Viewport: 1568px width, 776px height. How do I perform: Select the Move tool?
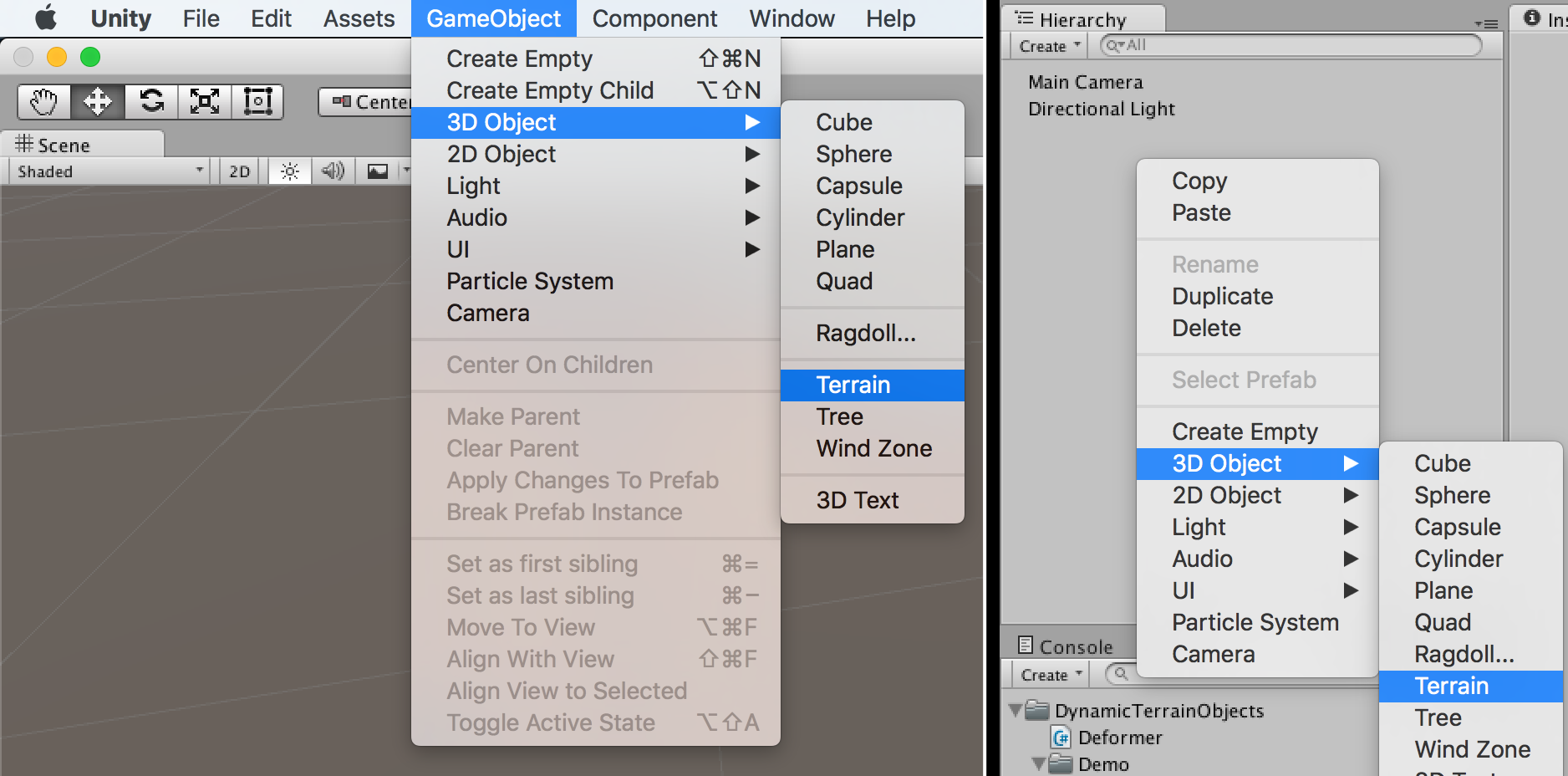pyautogui.click(x=98, y=102)
